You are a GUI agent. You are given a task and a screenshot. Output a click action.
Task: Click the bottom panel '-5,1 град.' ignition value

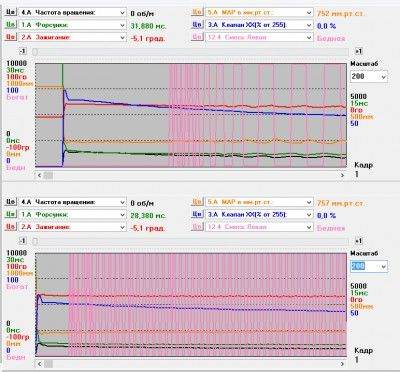[x=148, y=228]
